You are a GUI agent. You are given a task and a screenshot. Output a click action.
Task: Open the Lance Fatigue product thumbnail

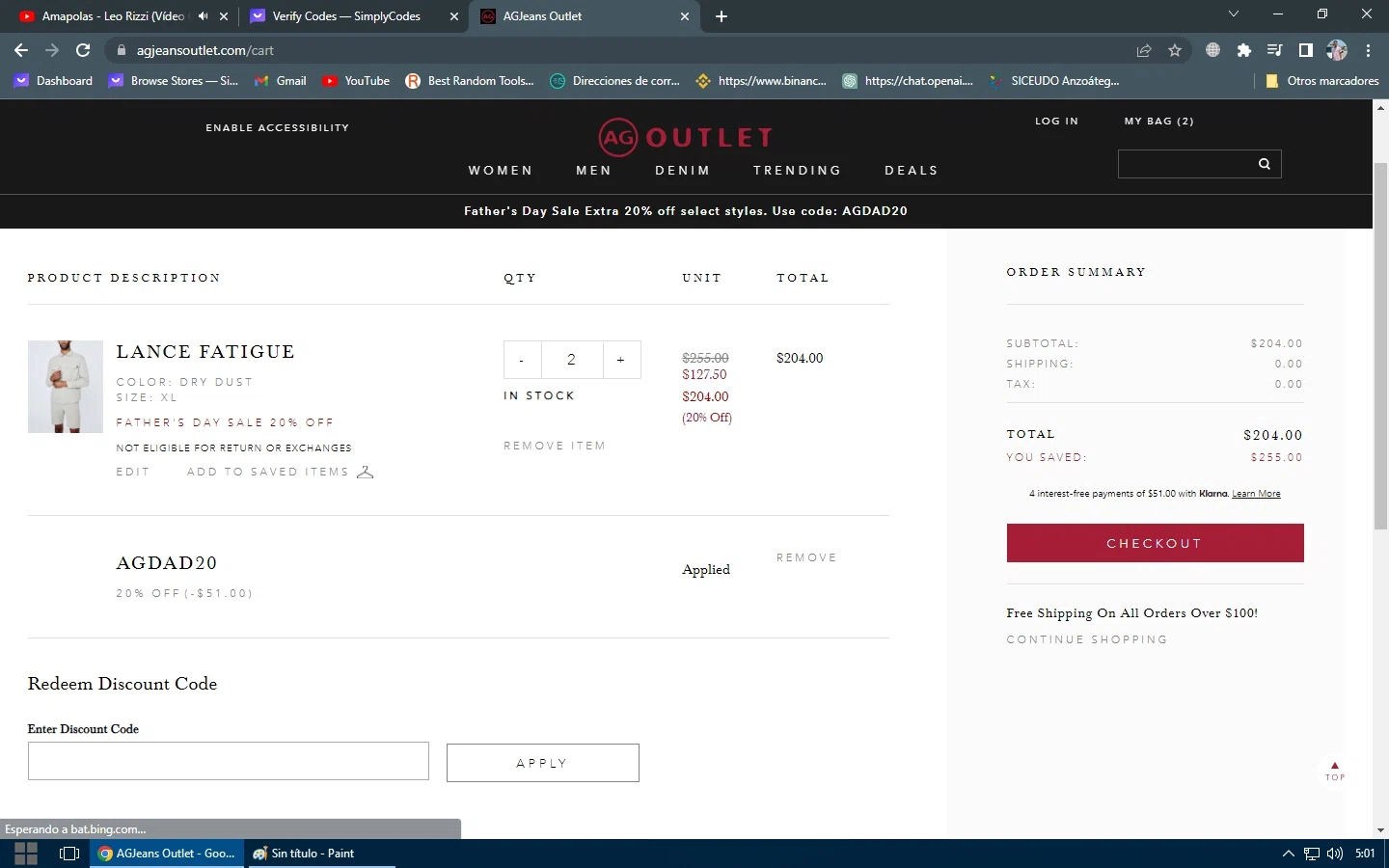coord(66,387)
